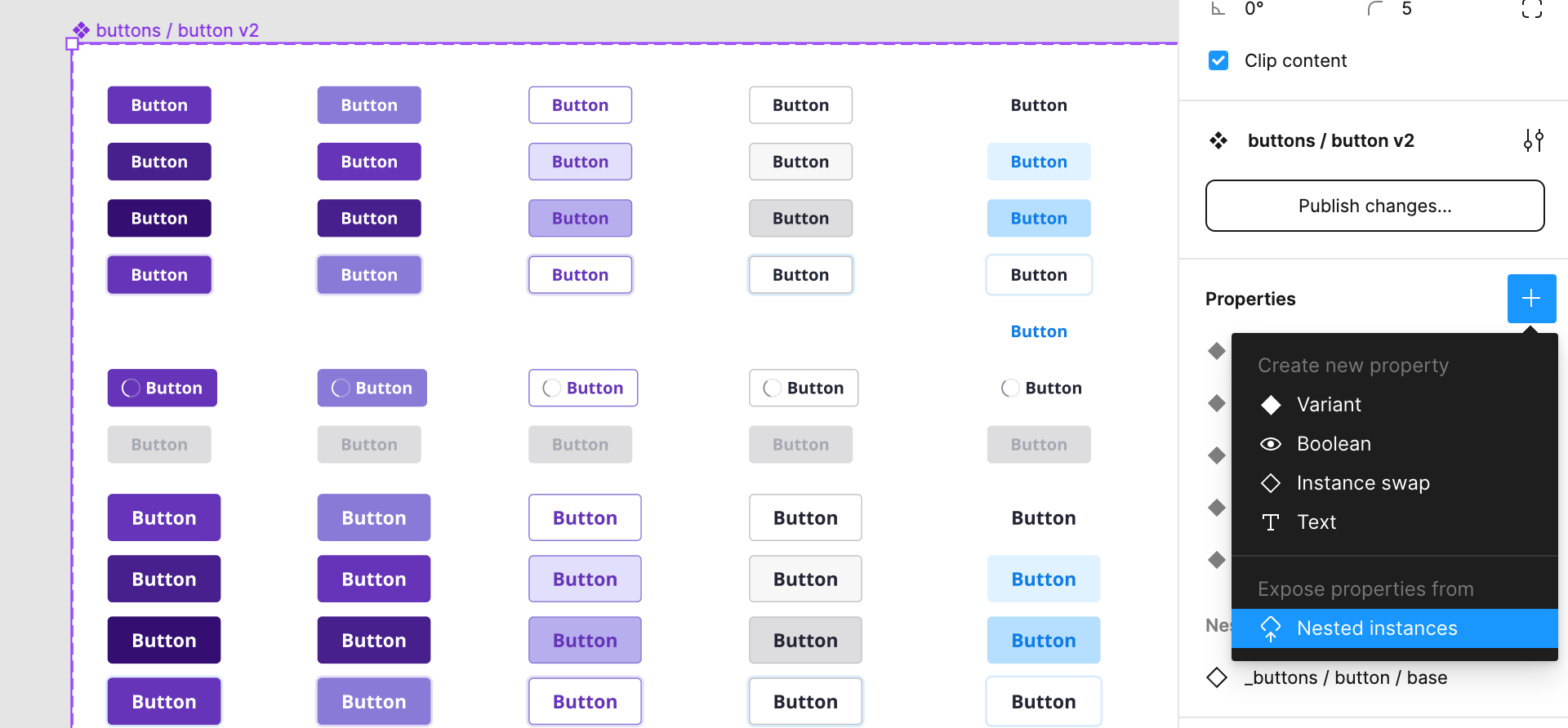The width and height of the screenshot is (1568, 728).
Task: Click the rotation value field showing 0°
Action: [x=1254, y=9]
